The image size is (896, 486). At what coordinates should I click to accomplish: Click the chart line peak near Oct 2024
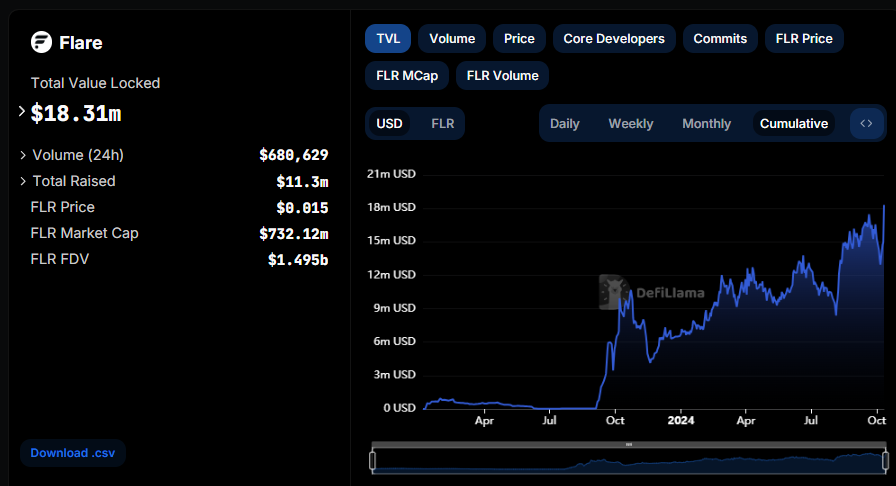point(884,206)
